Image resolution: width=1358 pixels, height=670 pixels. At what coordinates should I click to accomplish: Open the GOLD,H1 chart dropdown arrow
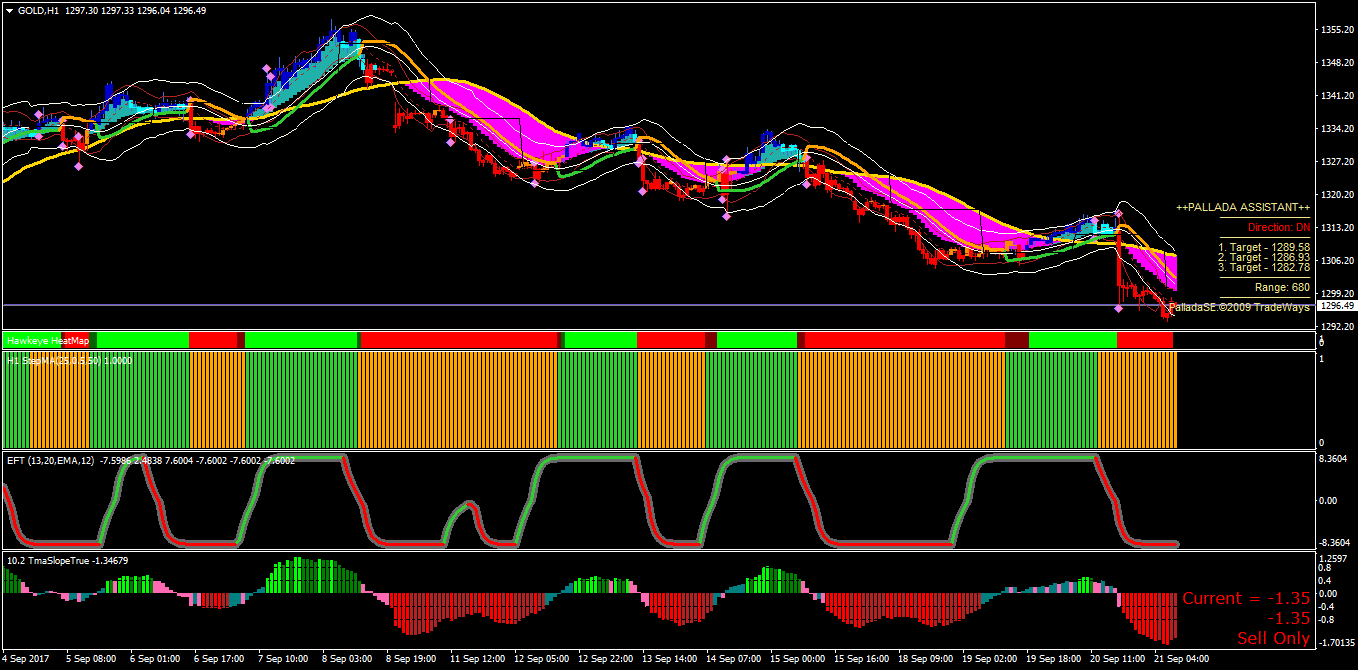click(9, 11)
